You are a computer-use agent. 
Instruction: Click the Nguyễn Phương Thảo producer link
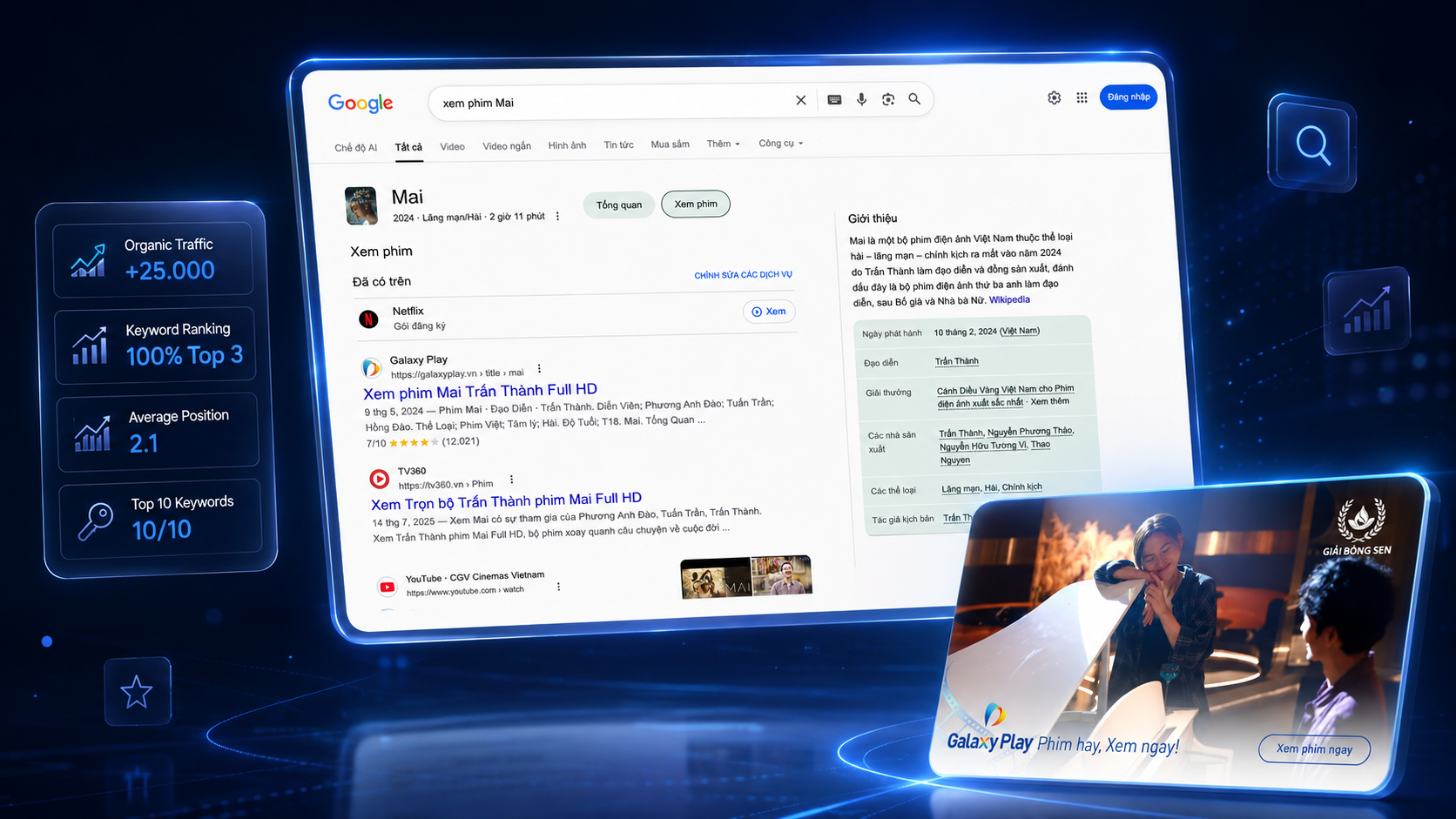[x=1030, y=432]
